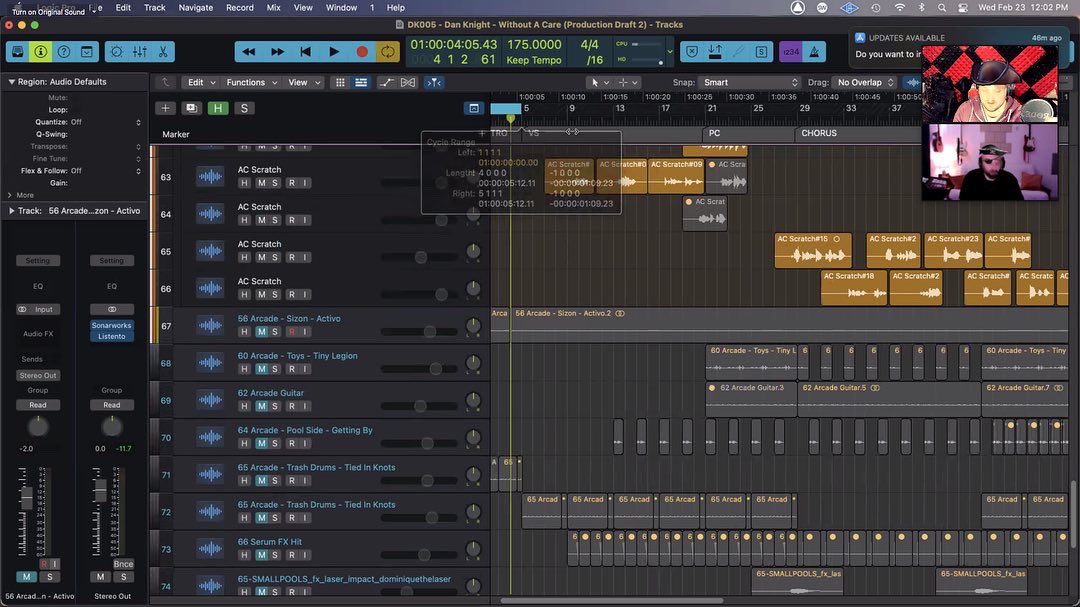Record-enable track 67 Arcade Sizon Activo
Viewport: 1080px width, 607px height.
tap(292, 332)
